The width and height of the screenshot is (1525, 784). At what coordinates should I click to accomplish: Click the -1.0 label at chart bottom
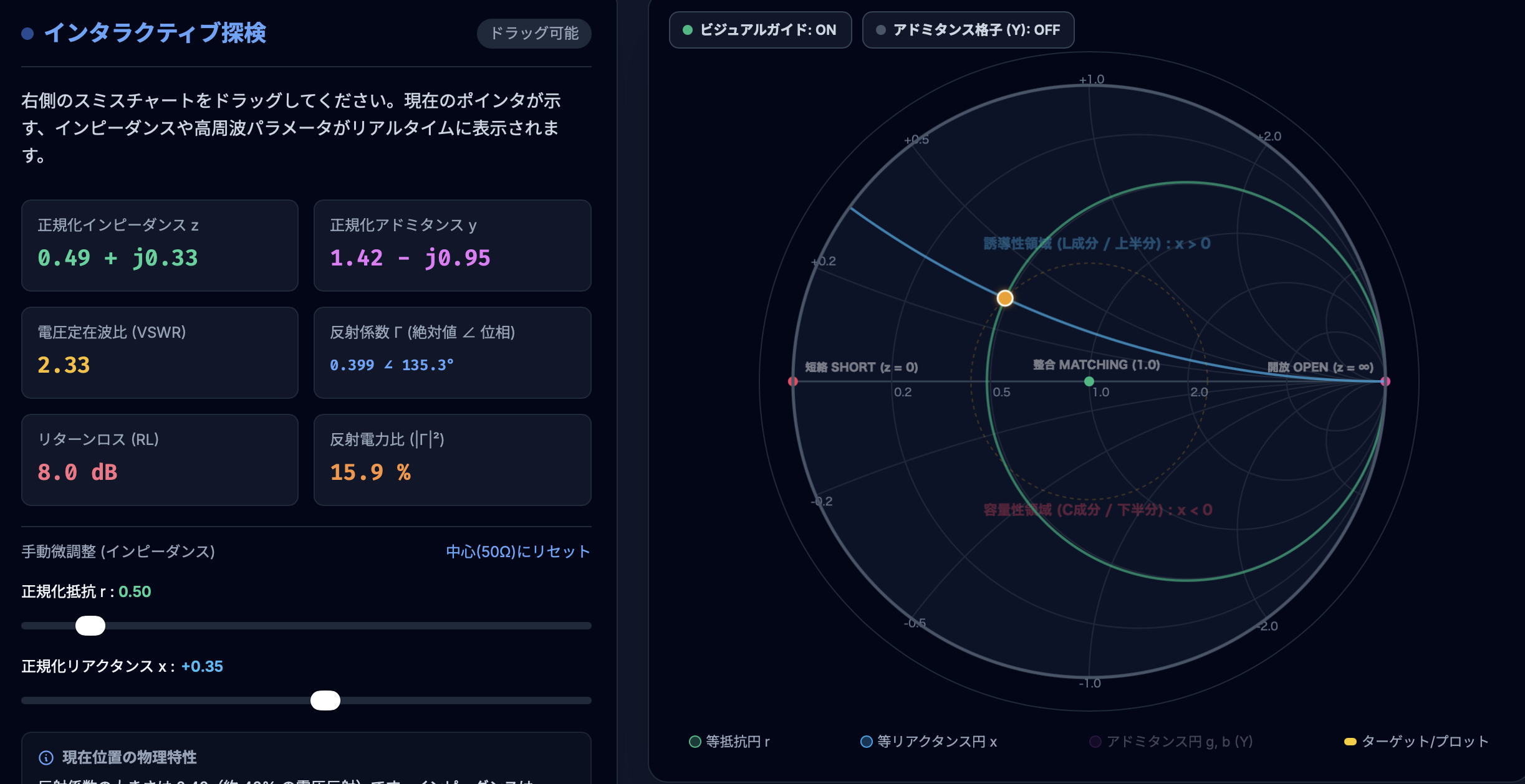(x=1090, y=683)
